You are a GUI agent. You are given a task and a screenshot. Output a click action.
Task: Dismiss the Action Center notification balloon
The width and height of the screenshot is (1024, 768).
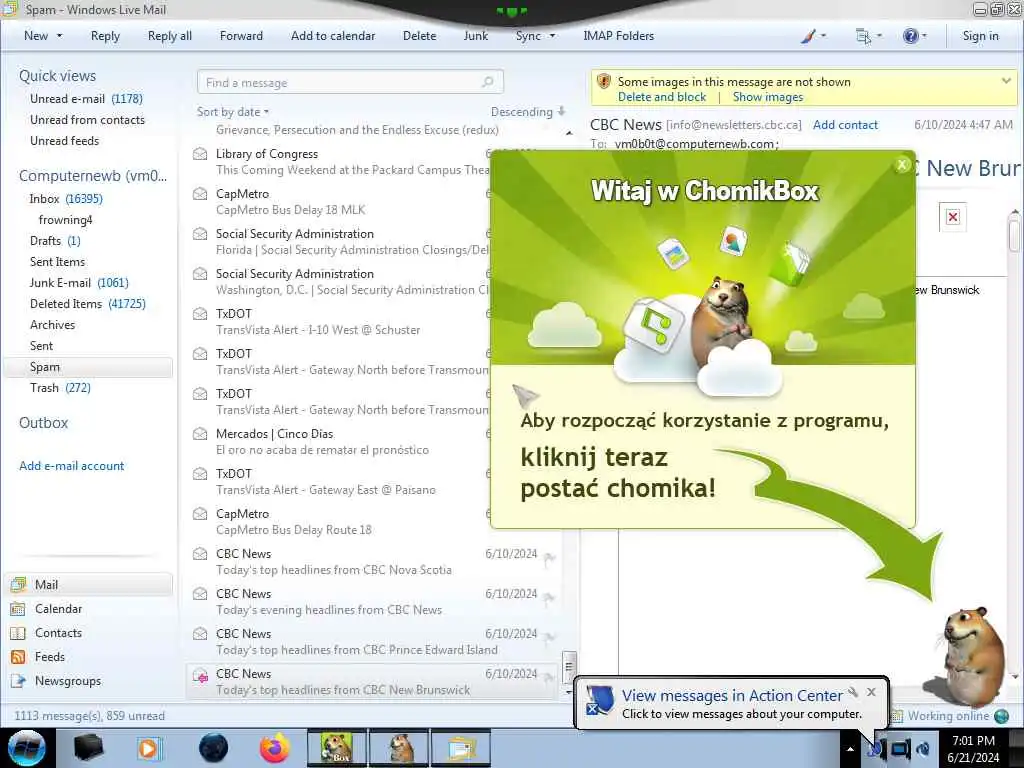(x=871, y=692)
